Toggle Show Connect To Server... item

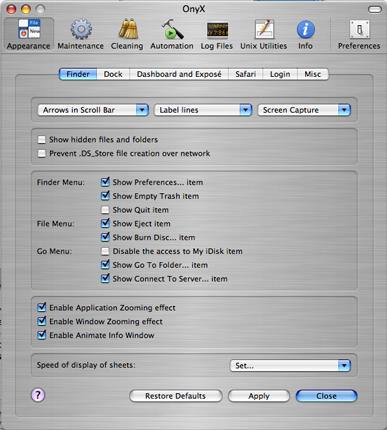105,278
